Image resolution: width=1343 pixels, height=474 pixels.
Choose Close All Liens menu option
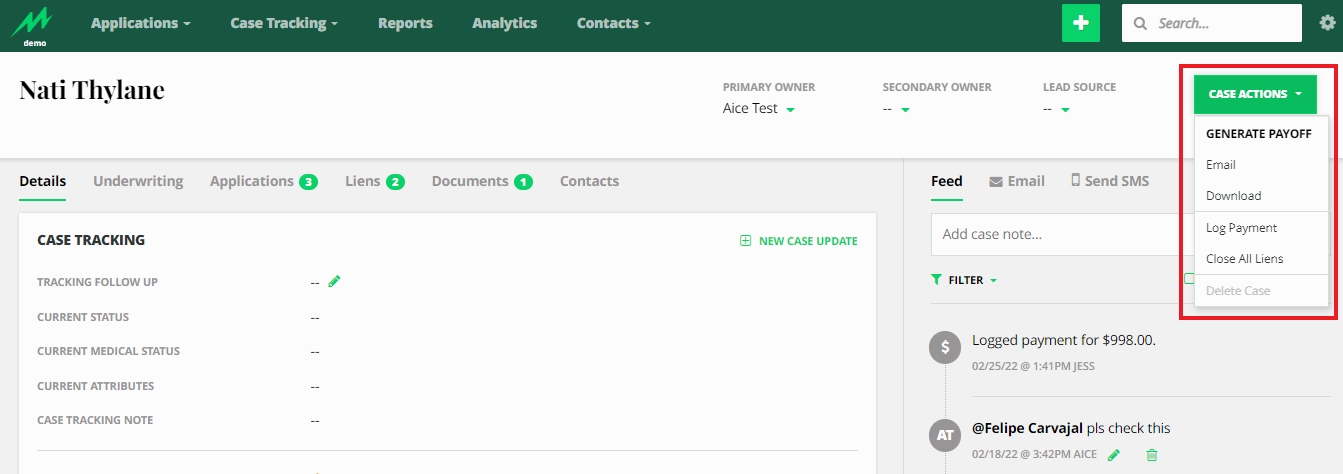pos(1244,259)
